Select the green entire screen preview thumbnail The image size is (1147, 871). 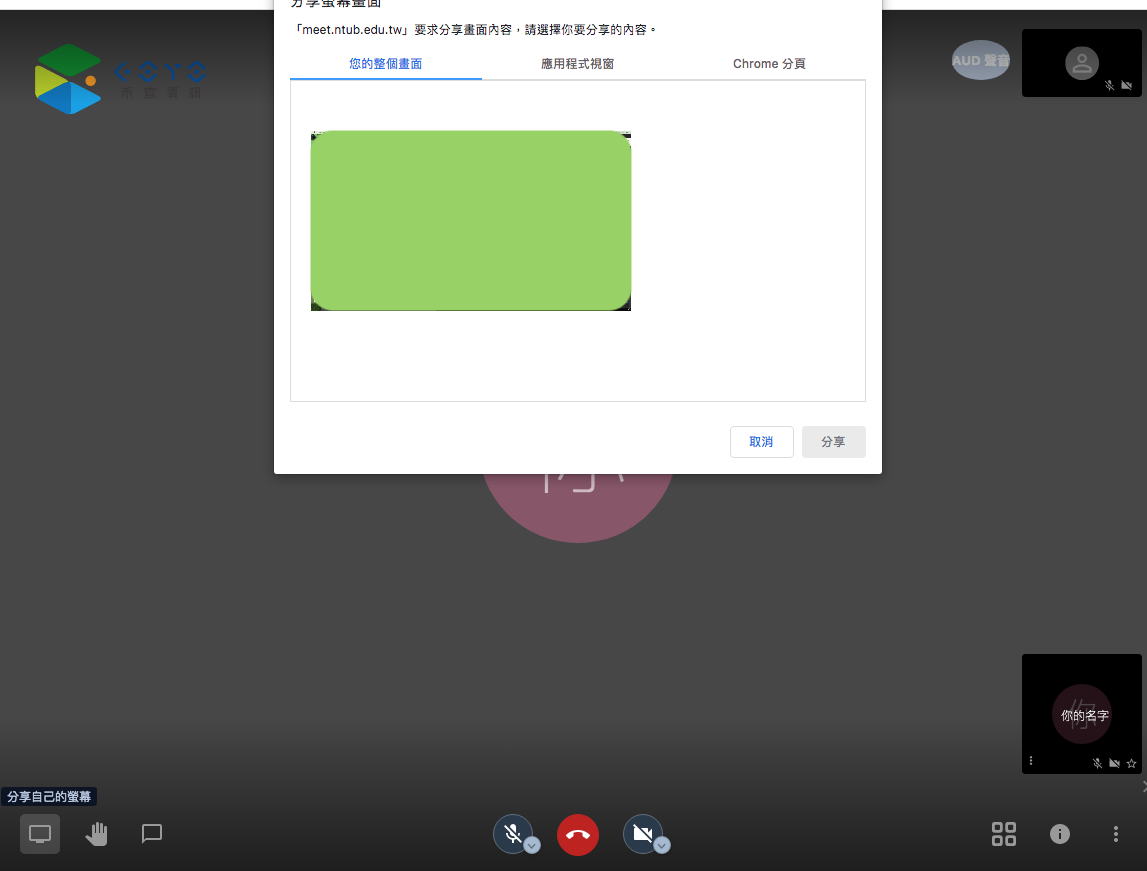click(x=471, y=221)
